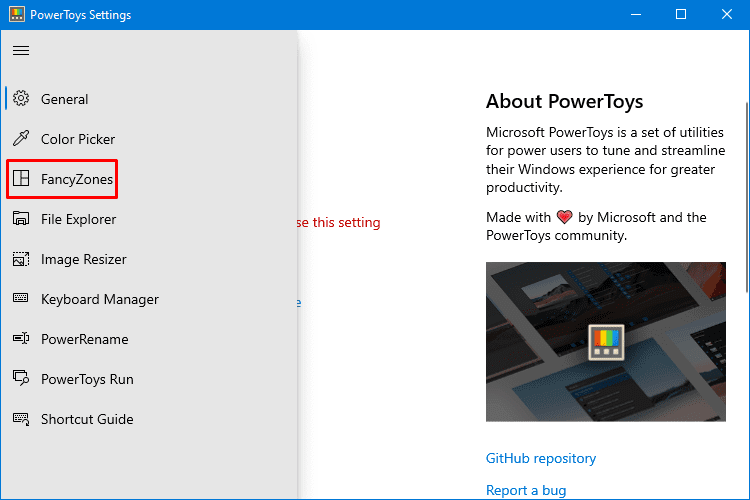Image resolution: width=750 pixels, height=500 pixels.
Task: Click the FancyZones layout icon
Action: pyautogui.click(x=21, y=178)
